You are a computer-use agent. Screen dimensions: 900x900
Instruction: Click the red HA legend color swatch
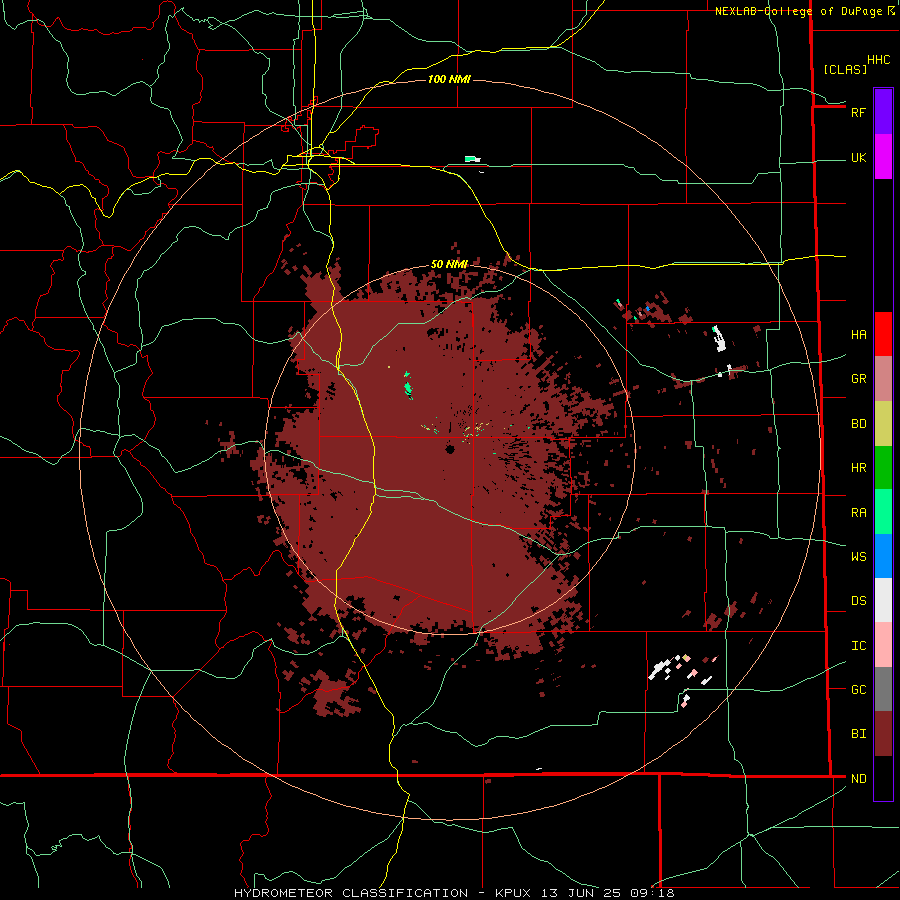point(883,334)
